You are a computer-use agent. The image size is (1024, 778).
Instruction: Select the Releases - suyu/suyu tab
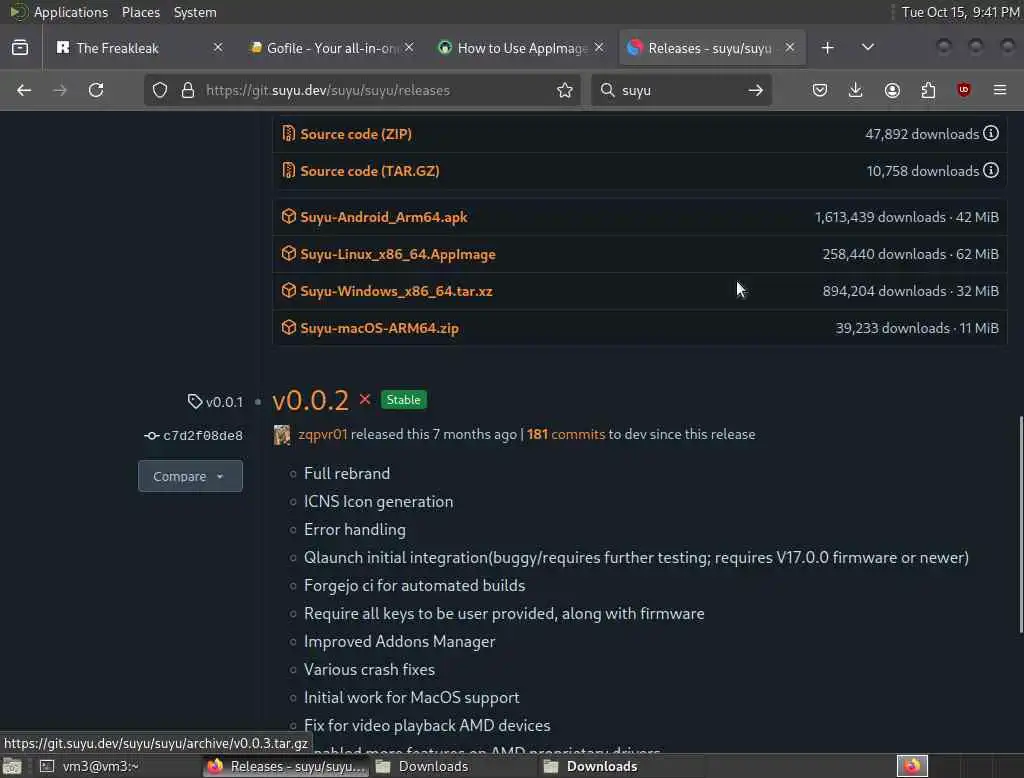[x=712, y=48]
